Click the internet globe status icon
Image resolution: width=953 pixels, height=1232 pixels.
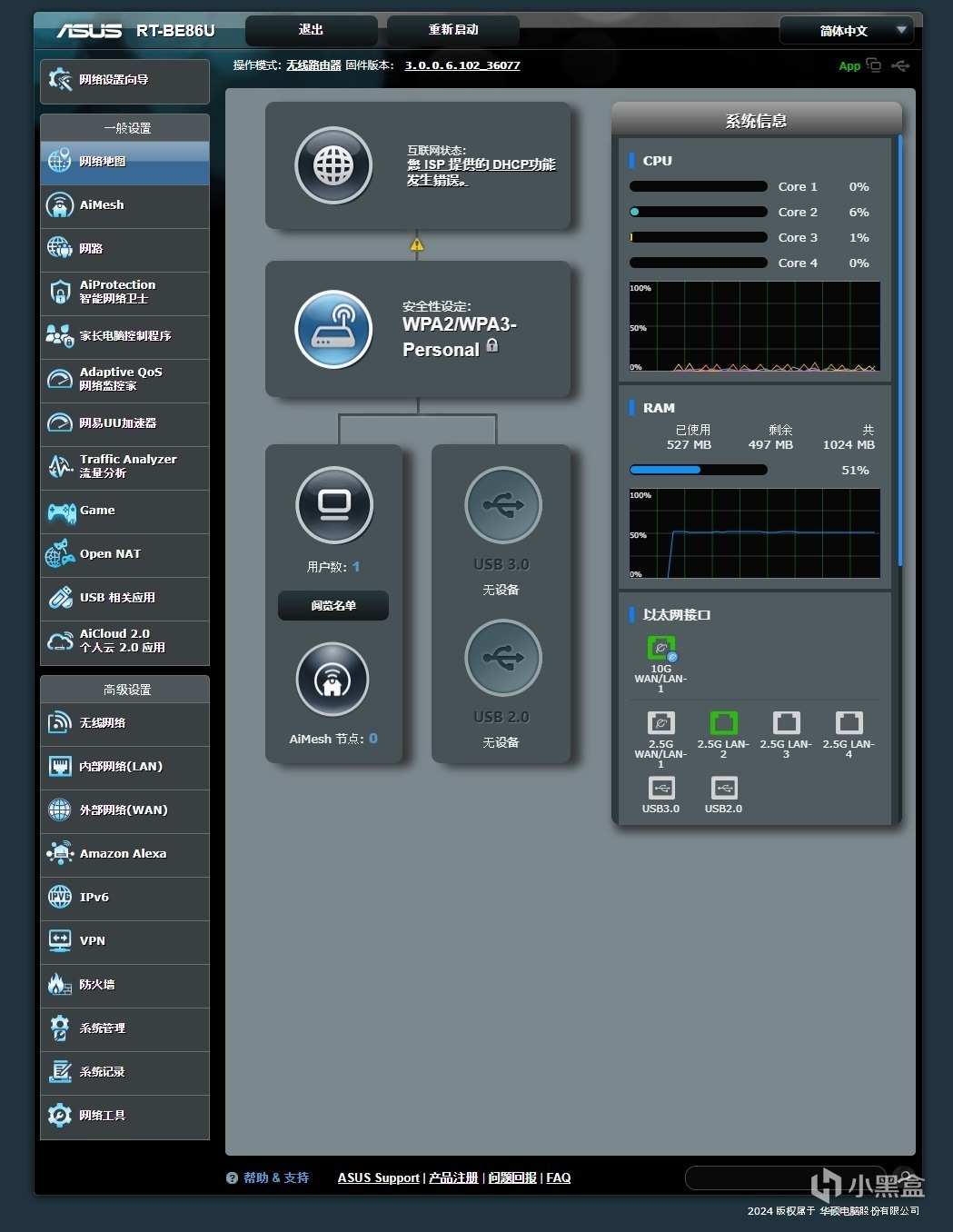333,166
